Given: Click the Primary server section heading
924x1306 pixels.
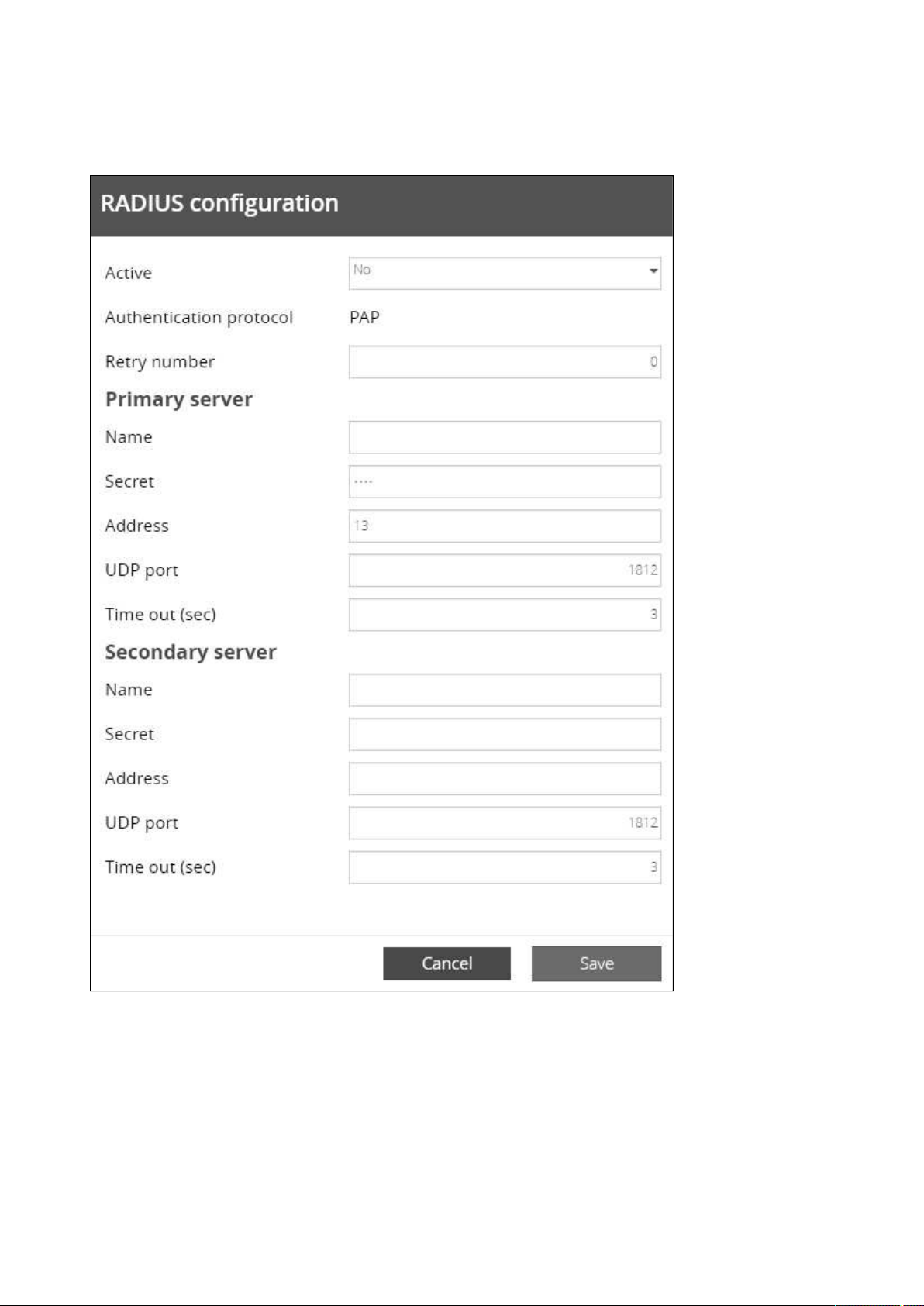Looking at the screenshot, I should pos(179,400).
